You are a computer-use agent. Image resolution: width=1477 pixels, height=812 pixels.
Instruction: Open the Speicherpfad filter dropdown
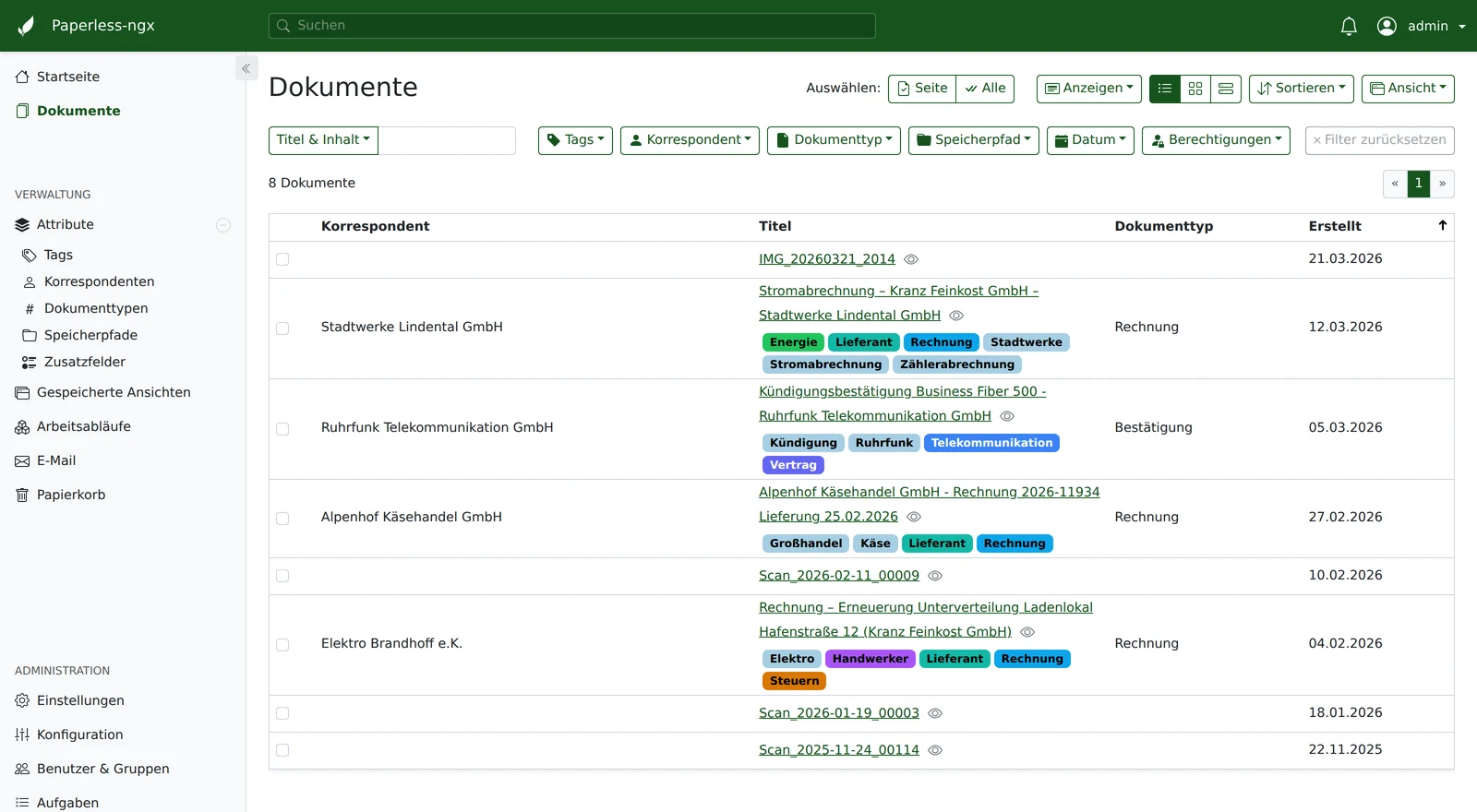(974, 140)
